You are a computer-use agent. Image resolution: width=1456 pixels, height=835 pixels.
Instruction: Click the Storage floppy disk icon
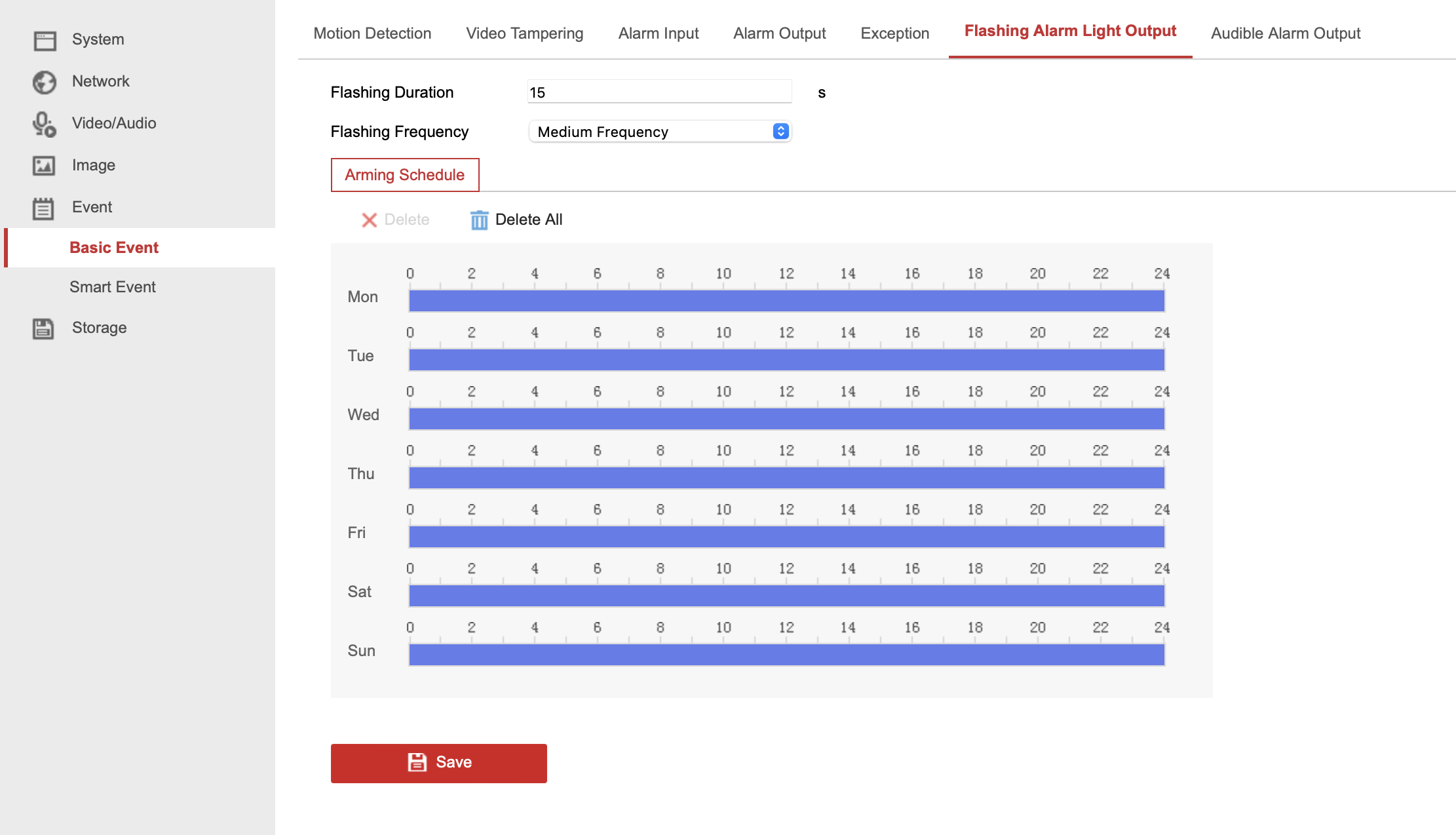pyautogui.click(x=44, y=328)
